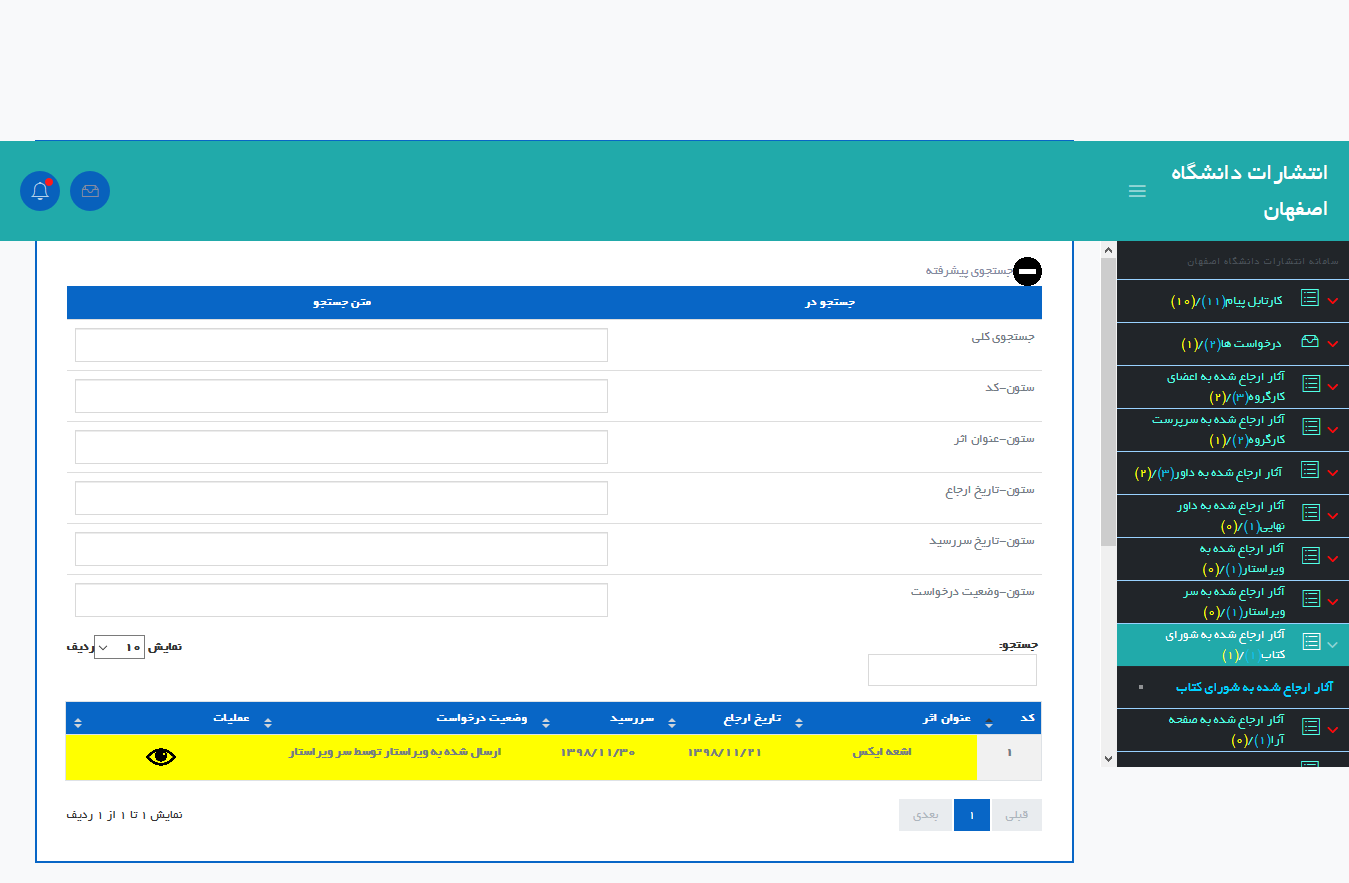Click page 1 pagination button
The height and width of the screenshot is (883, 1349).
point(971,815)
